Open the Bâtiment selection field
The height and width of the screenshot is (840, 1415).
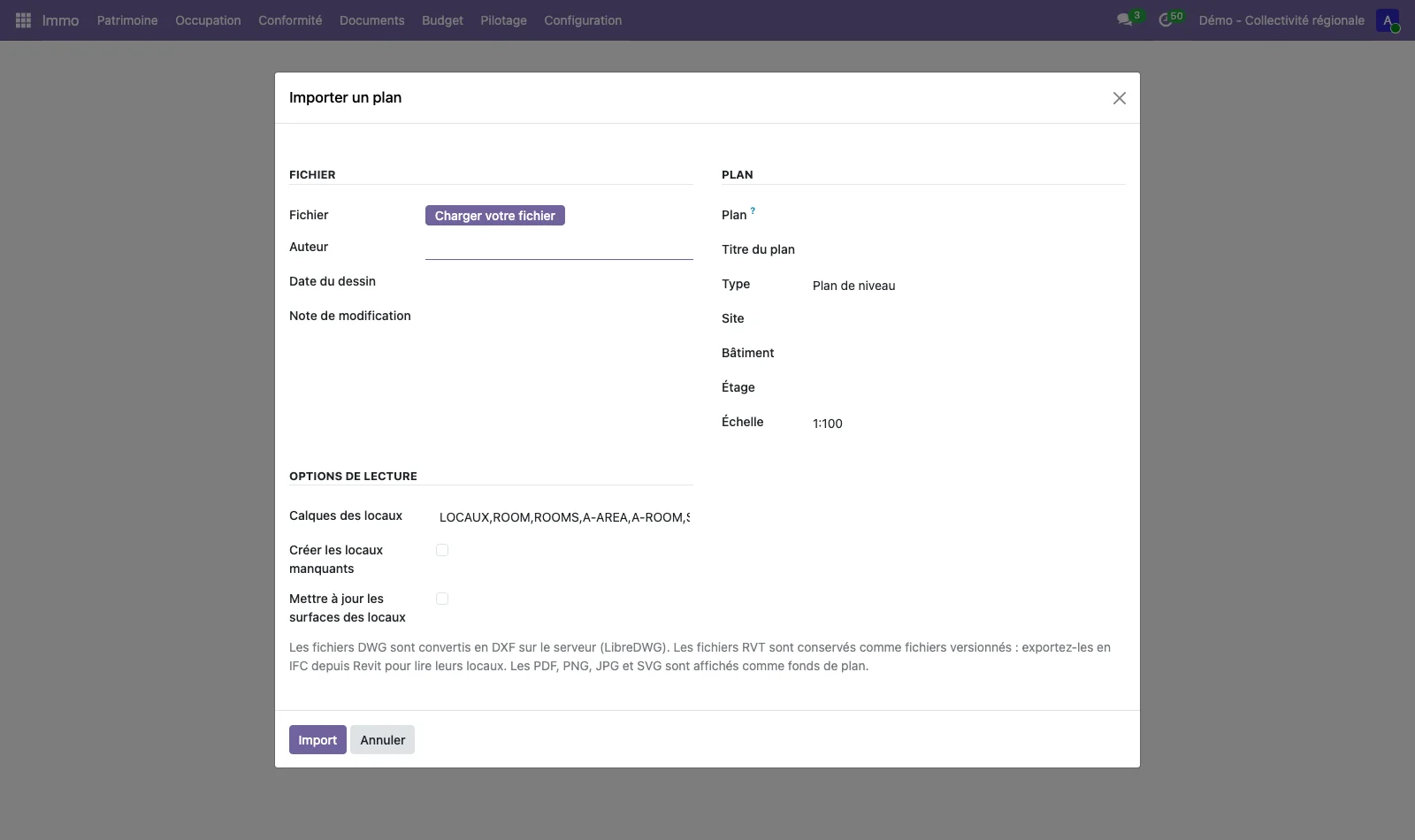pyautogui.click(x=968, y=354)
